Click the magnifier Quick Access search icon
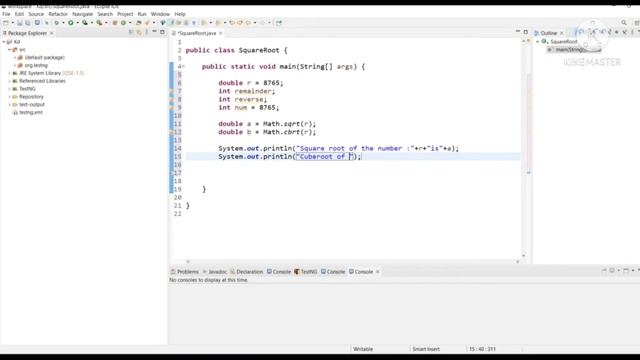Image resolution: width=640 pixels, height=360 pixels. 624,23
